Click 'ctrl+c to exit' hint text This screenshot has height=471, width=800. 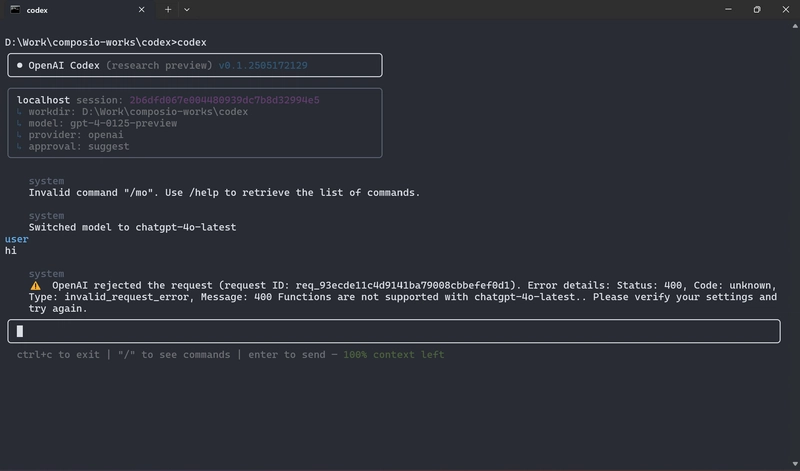click(58, 355)
